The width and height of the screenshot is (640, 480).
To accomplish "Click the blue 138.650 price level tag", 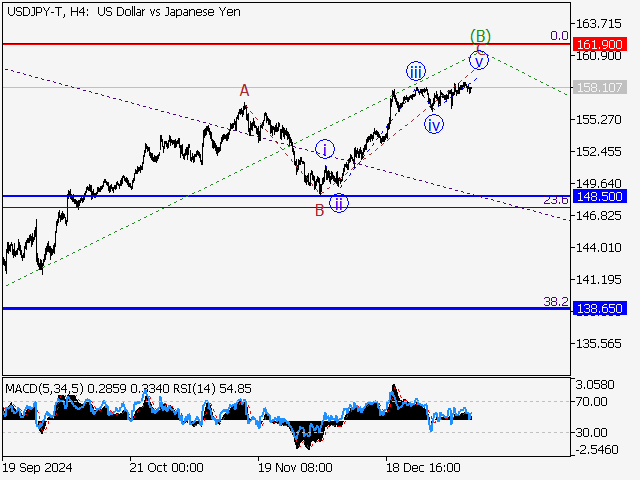I will tap(601, 310).
